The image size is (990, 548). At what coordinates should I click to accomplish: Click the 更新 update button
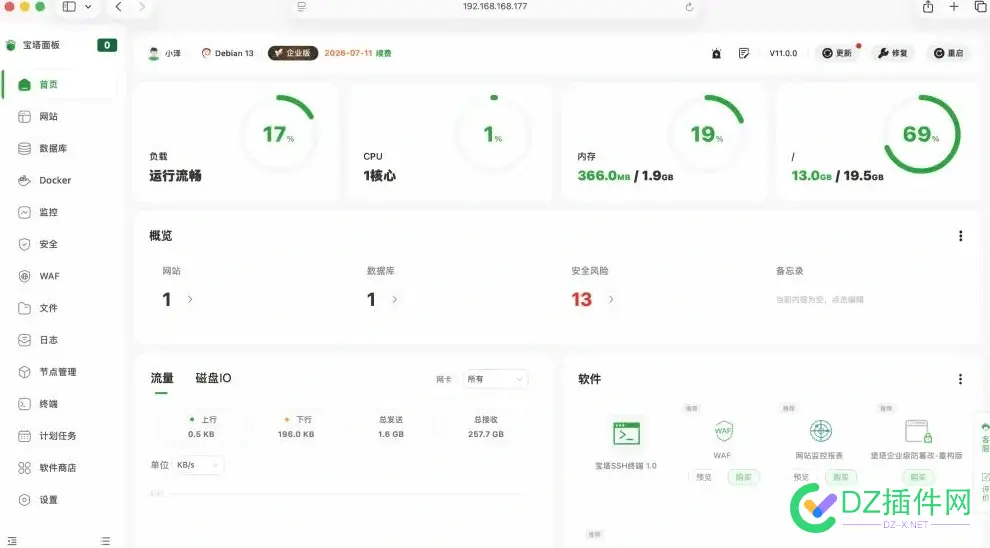(x=837, y=54)
